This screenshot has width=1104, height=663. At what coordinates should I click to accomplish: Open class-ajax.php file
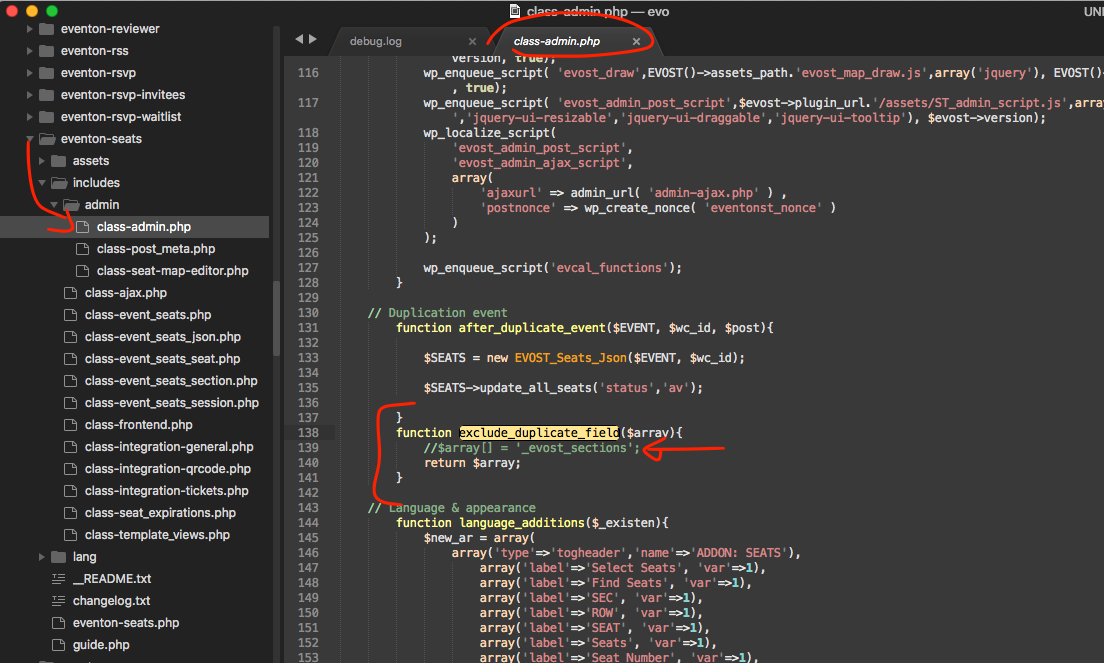click(125, 293)
